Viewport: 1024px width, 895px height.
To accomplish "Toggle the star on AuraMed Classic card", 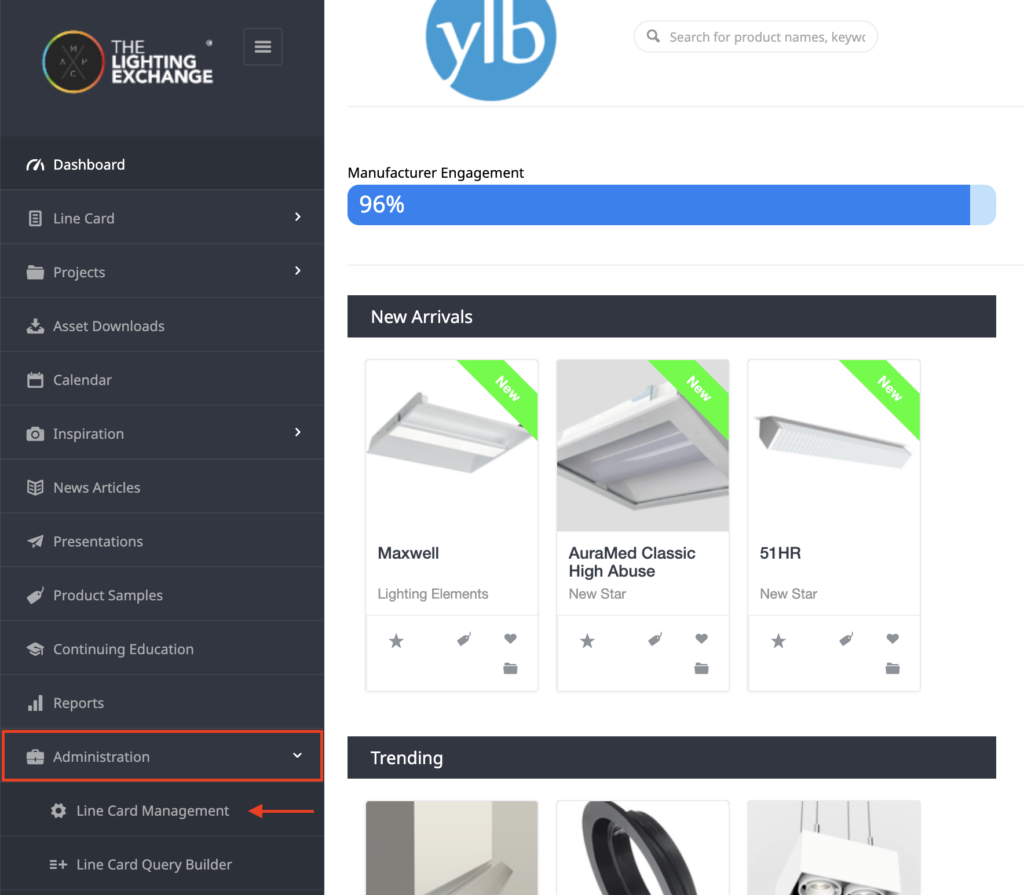I will (587, 641).
